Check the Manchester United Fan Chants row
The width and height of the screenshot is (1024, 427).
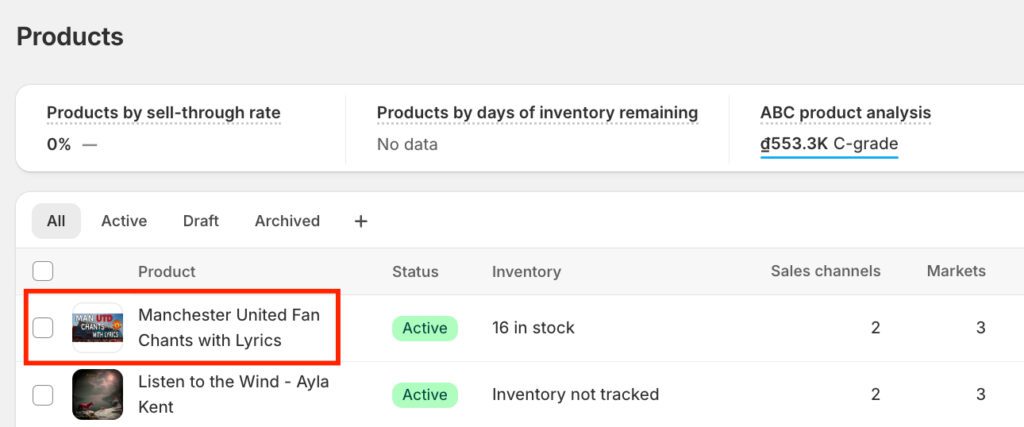click(43, 328)
